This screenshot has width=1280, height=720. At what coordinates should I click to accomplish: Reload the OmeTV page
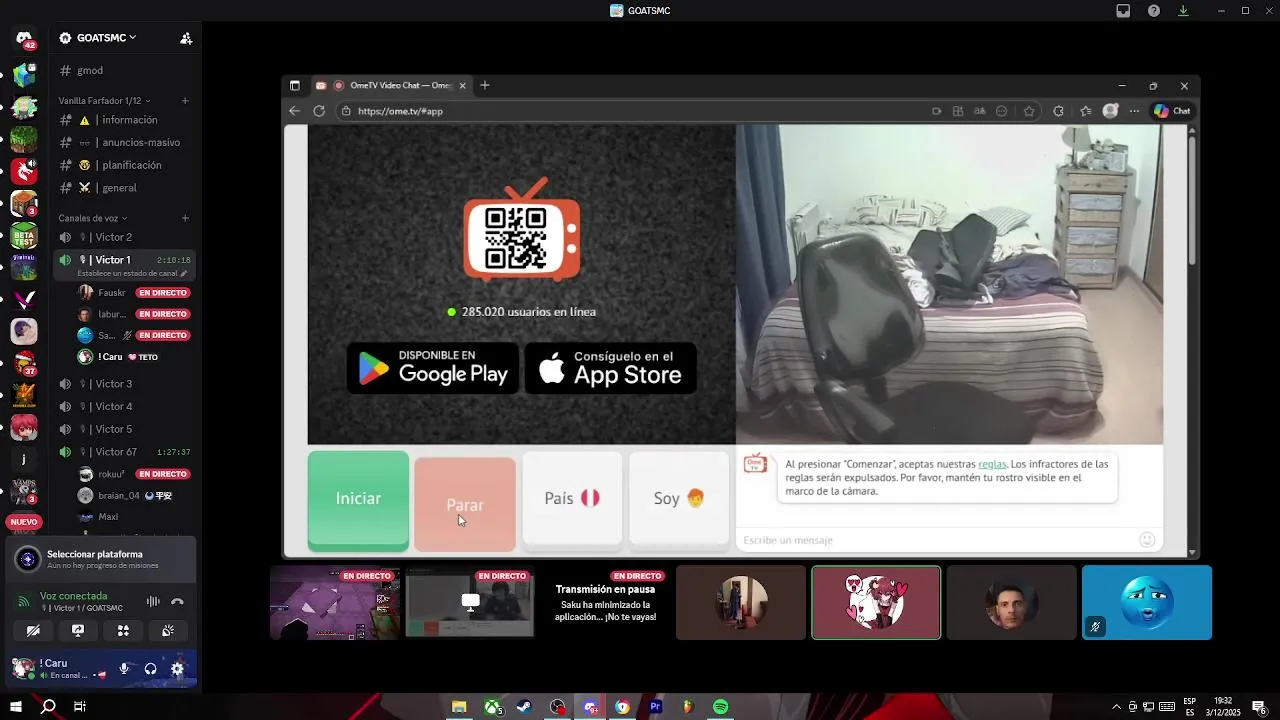point(319,111)
